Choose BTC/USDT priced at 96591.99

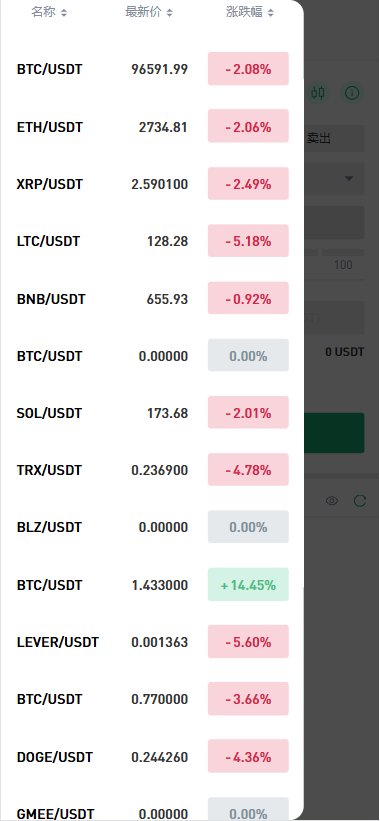152,69
